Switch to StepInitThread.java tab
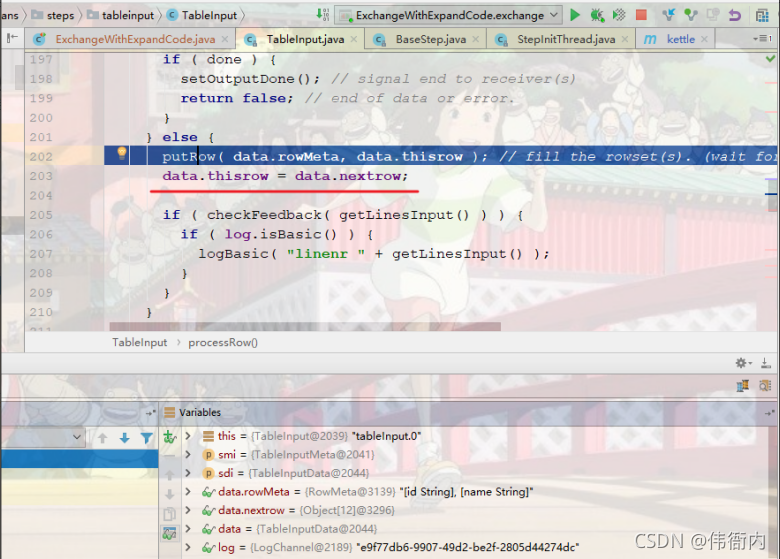The height and width of the screenshot is (559, 780). [566, 39]
